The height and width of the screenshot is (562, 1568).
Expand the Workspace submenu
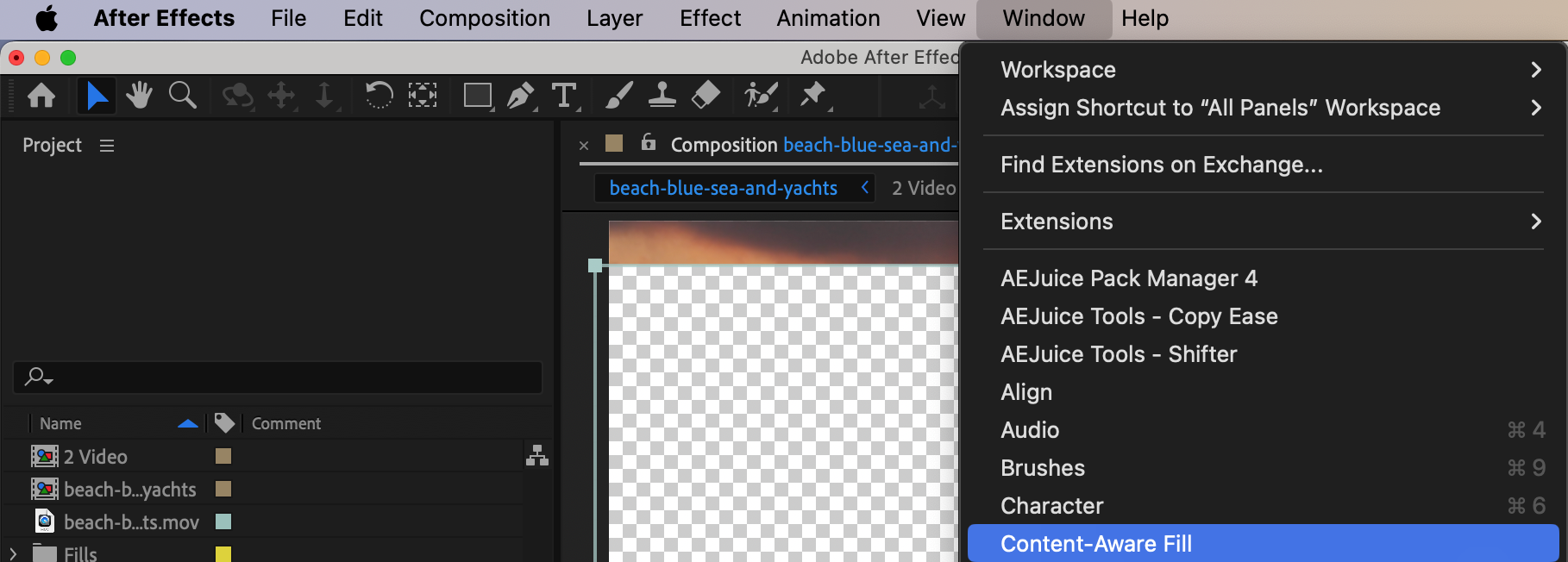click(1268, 70)
